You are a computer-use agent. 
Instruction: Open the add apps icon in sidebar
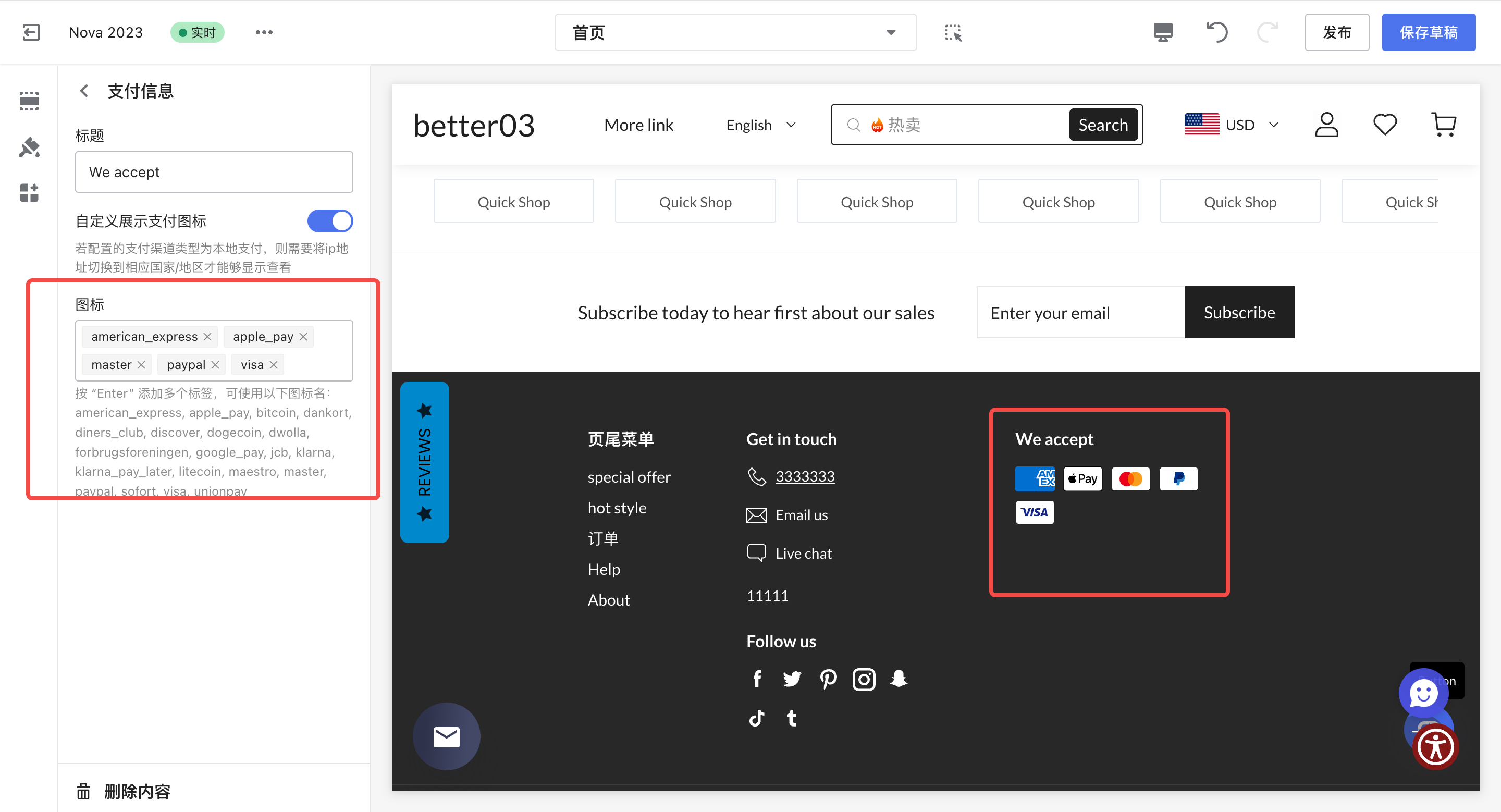(29, 193)
